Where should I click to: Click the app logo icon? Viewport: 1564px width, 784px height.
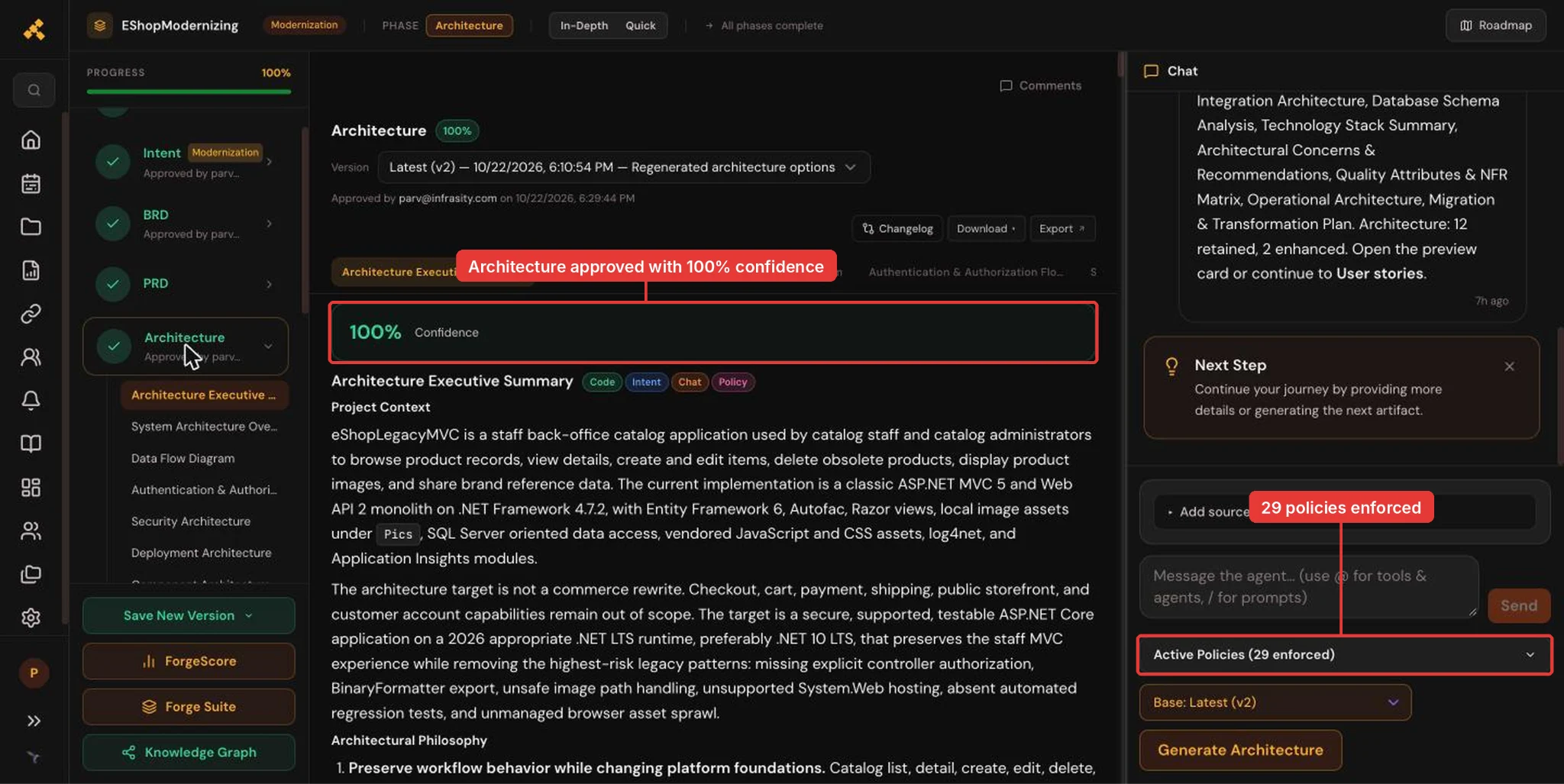click(x=34, y=29)
